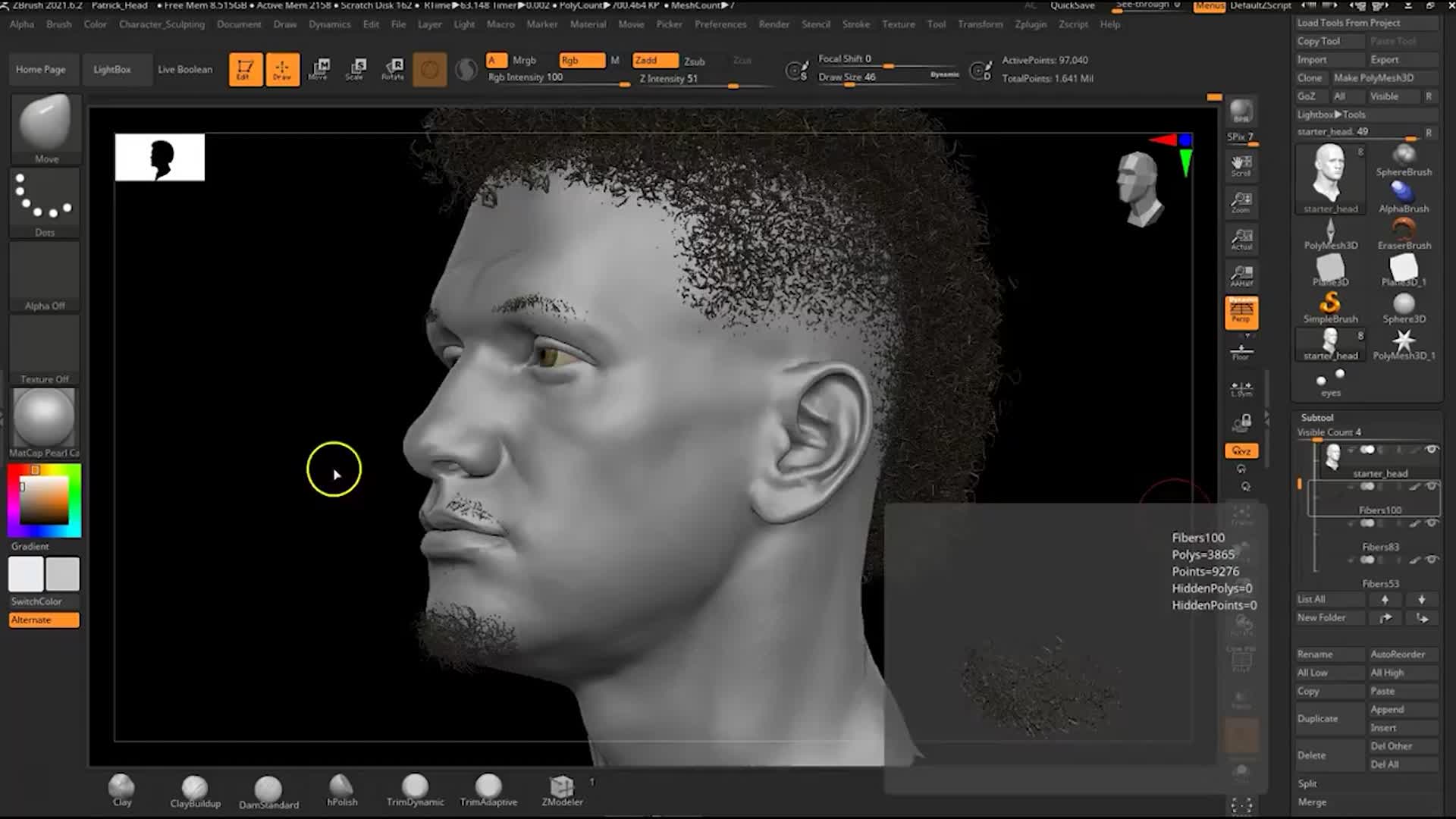Viewport: 1456px width, 819px height.
Task: Move subtool up with the up arrow
Action: pyautogui.click(x=1385, y=599)
